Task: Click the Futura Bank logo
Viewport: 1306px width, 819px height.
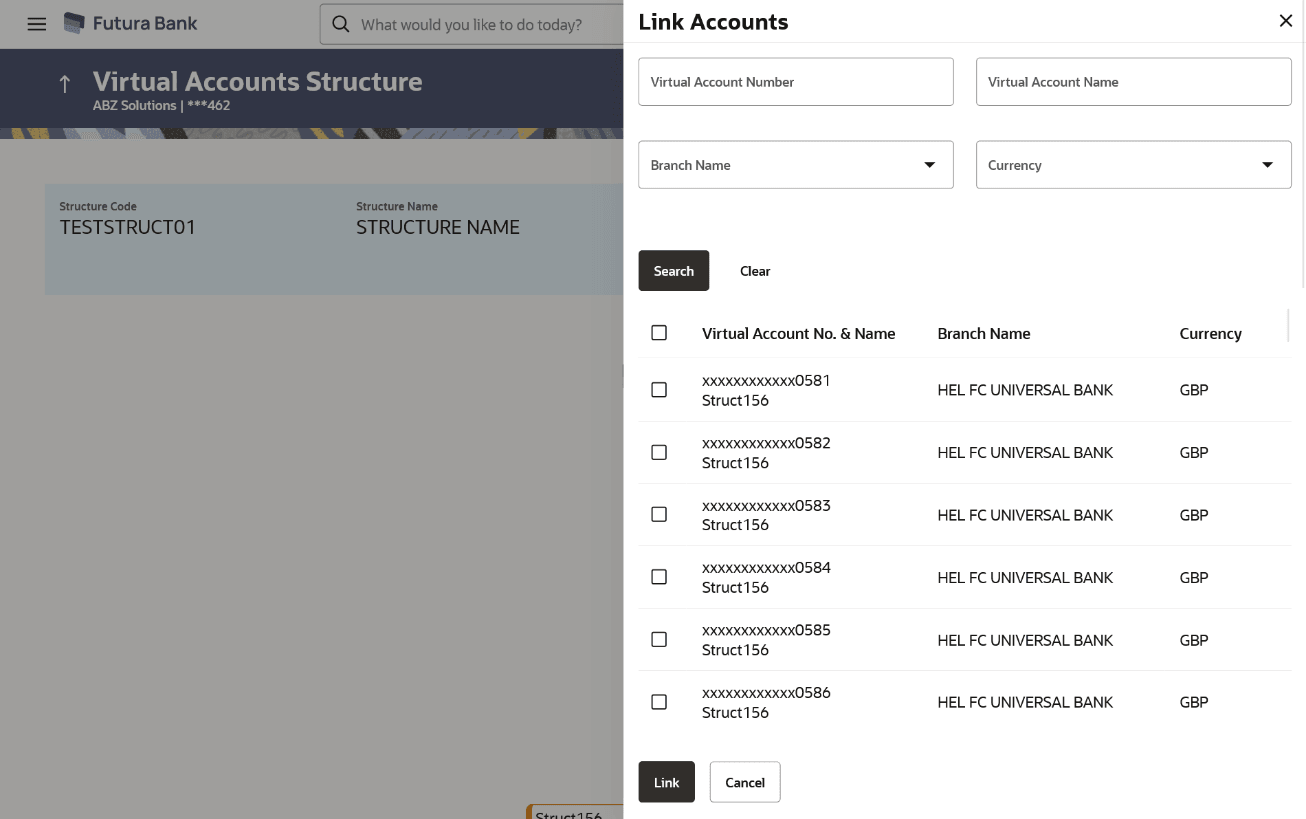Action: tap(131, 24)
